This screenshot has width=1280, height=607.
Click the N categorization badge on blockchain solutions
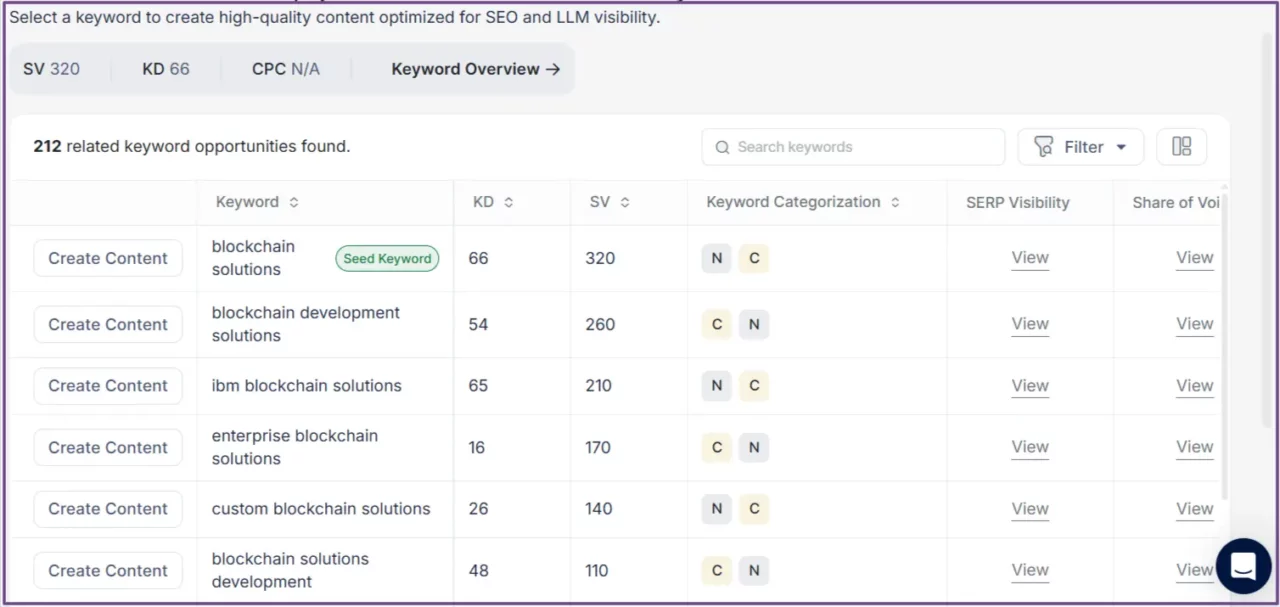[x=716, y=258]
